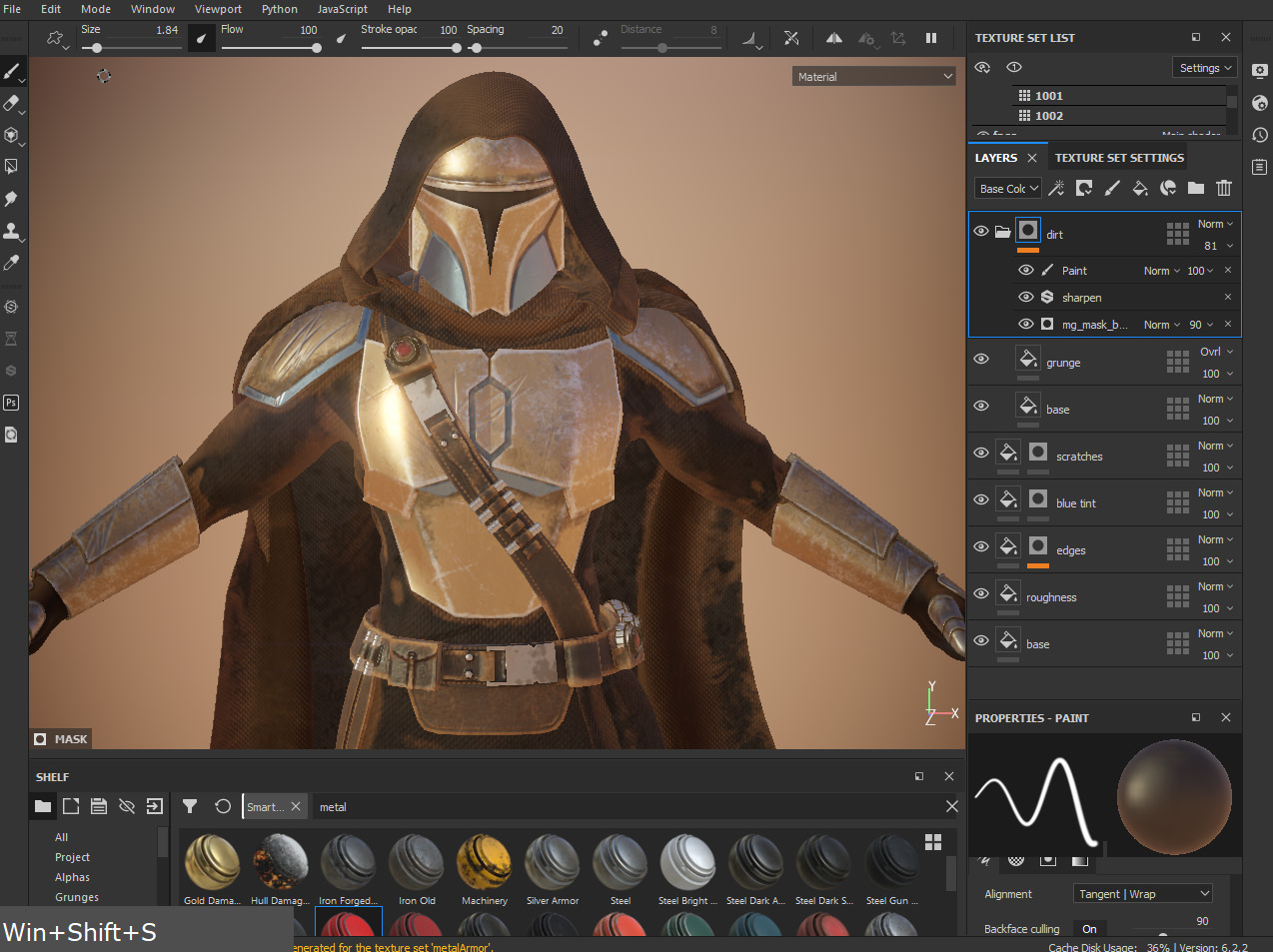Screen dimensions: 1273x952
Task: Open the Alignment Tangent | Wrap dropdown
Action: (x=1143, y=894)
